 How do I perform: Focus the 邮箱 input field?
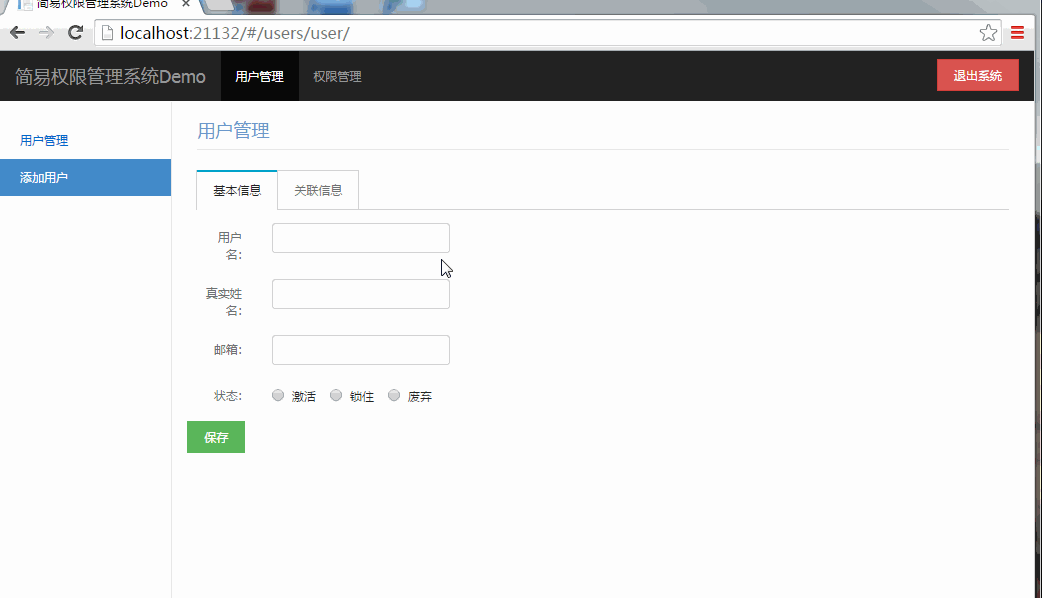(360, 350)
